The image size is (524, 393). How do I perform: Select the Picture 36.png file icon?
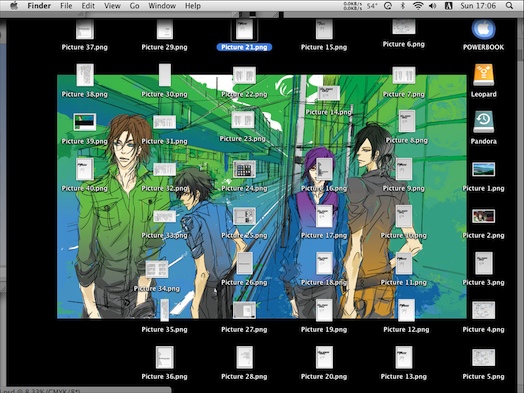[164, 357]
